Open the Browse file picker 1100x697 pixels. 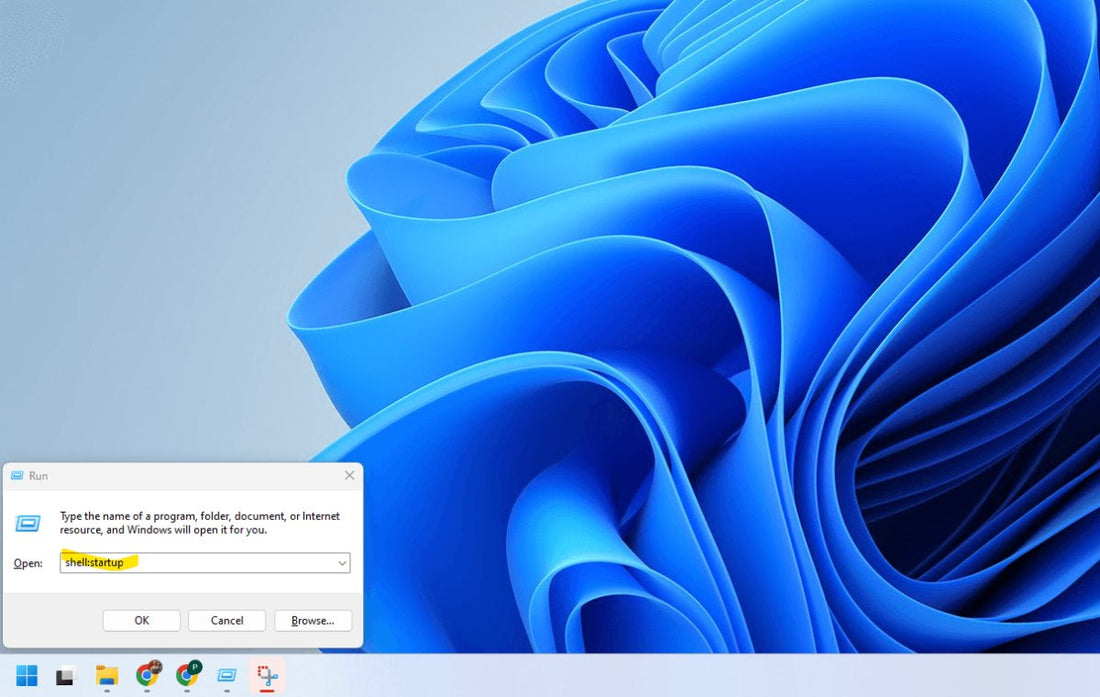pos(312,620)
